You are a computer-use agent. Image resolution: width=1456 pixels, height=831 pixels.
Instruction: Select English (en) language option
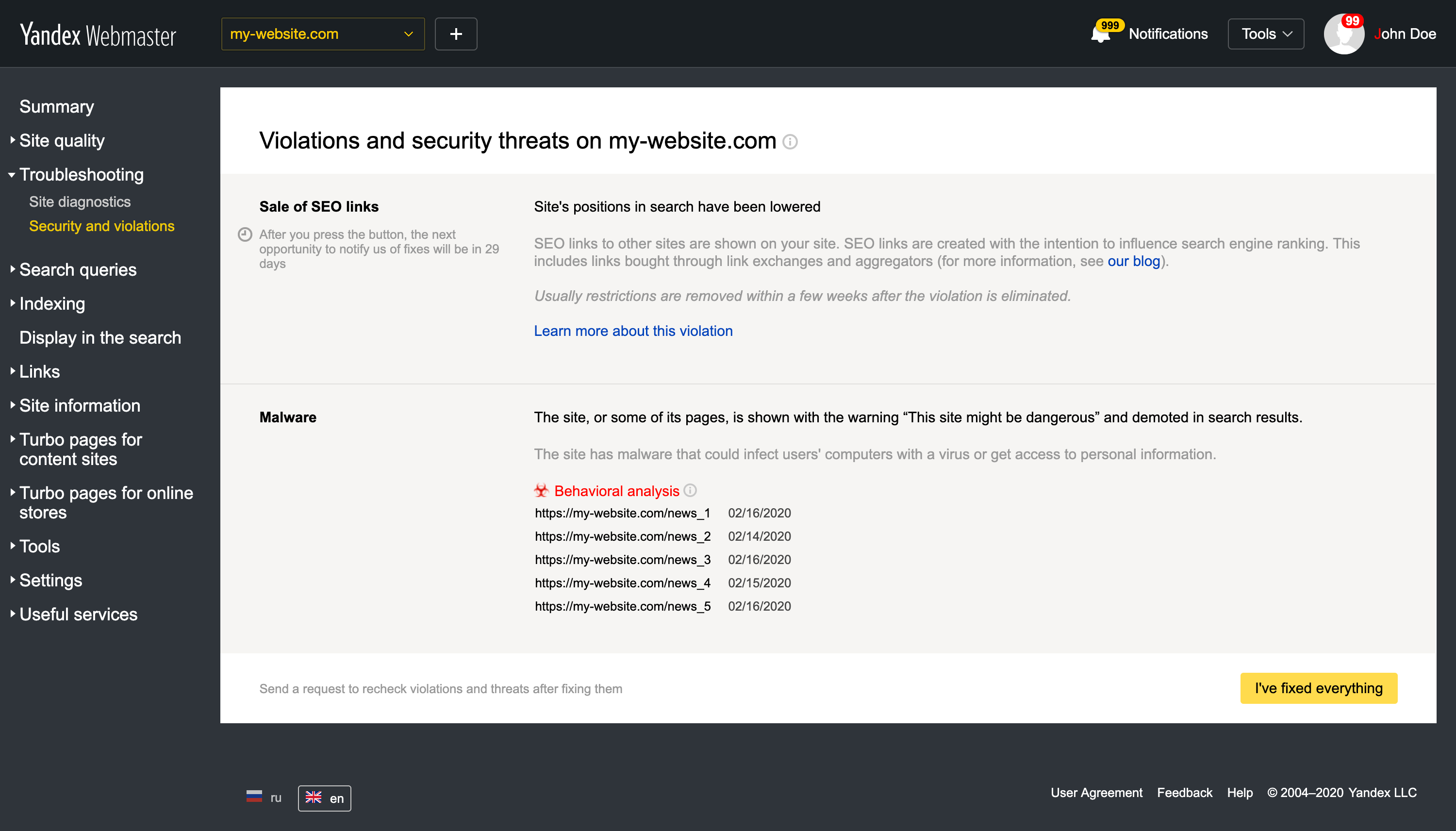(x=325, y=798)
